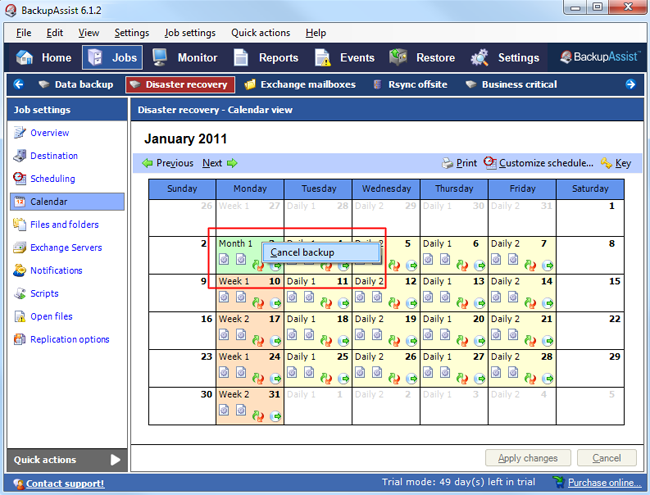The width and height of the screenshot is (650, 495).
Task: Open the Edit menu
Action: pyautogui.click(x=54, y=33)
